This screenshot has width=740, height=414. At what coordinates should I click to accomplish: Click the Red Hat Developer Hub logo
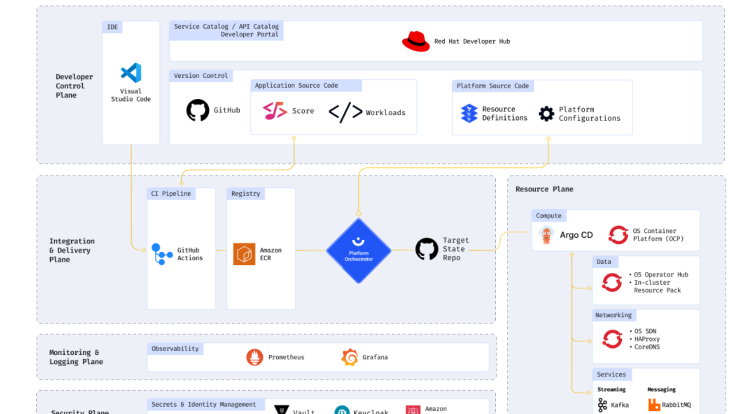(415, 42)
